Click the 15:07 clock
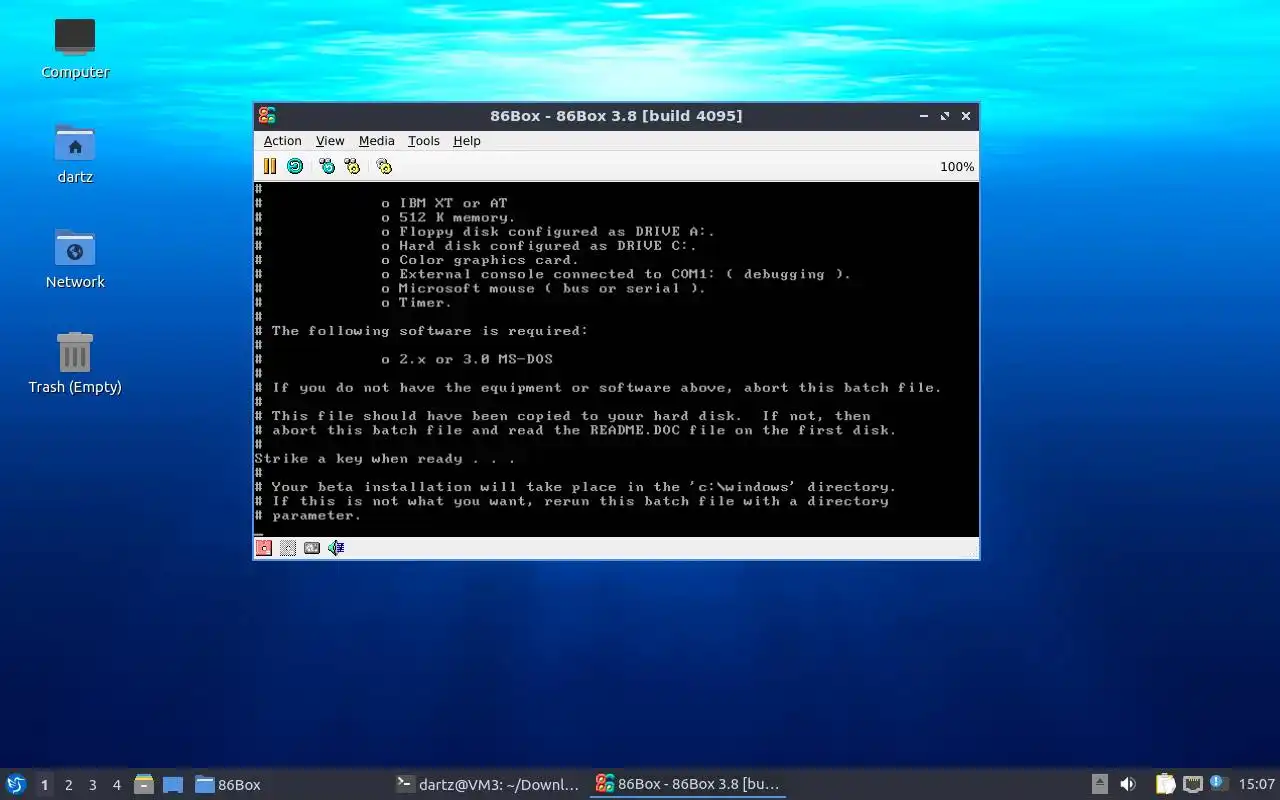The image size is (1280, 800). click(1257, 784)
